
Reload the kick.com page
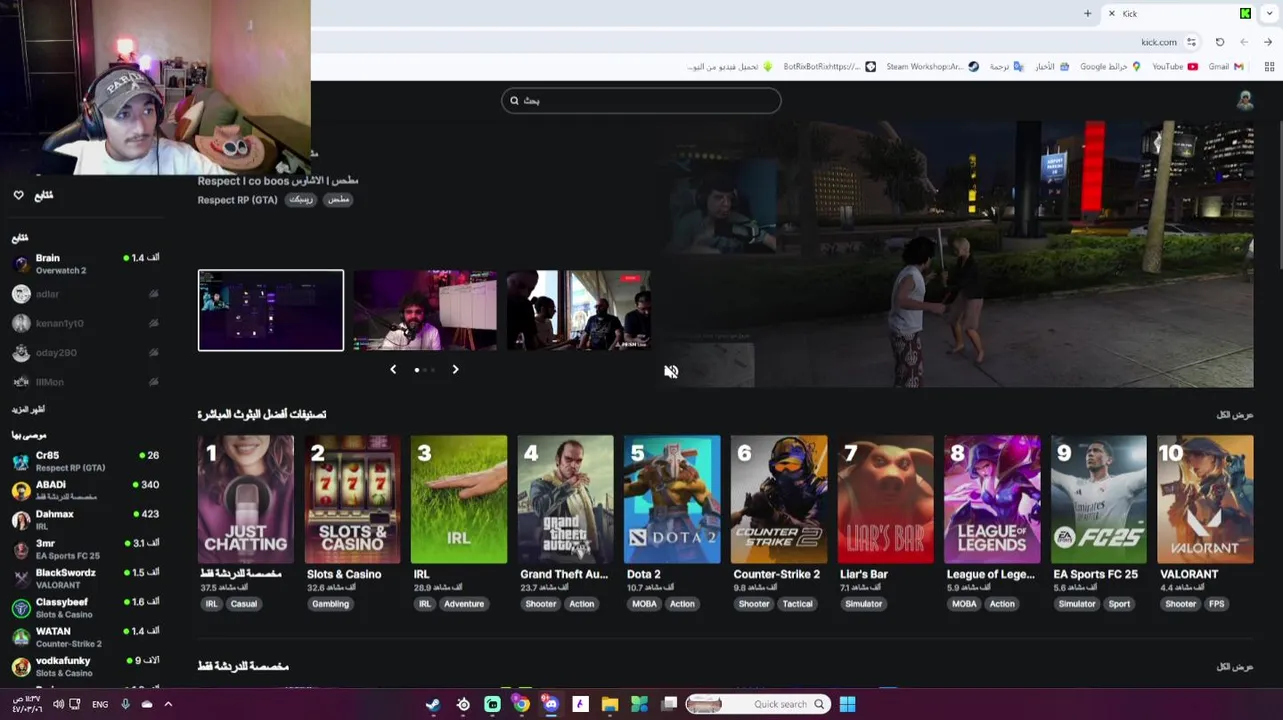point(1220,42)
